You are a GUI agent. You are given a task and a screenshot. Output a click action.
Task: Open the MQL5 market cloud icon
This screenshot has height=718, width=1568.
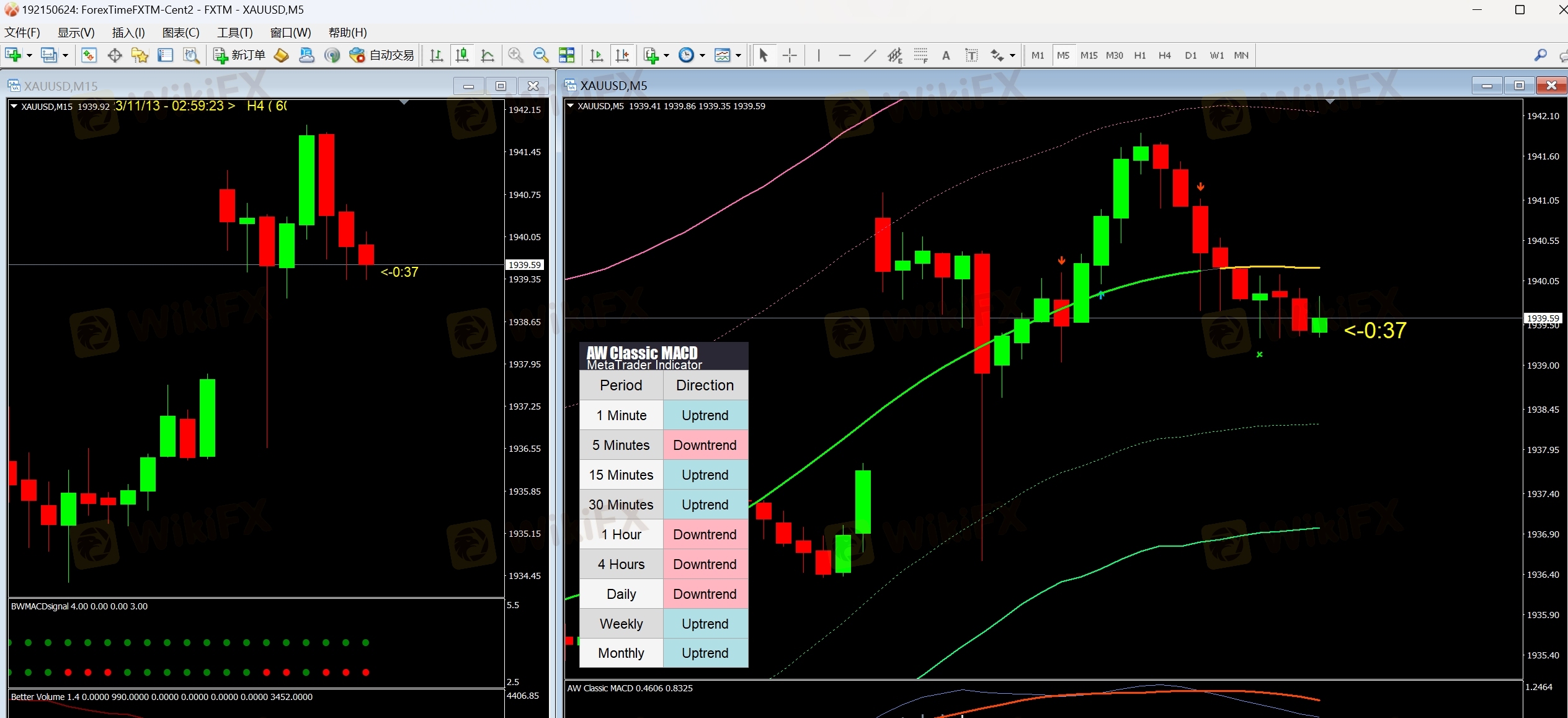click(x=307, y=55)
